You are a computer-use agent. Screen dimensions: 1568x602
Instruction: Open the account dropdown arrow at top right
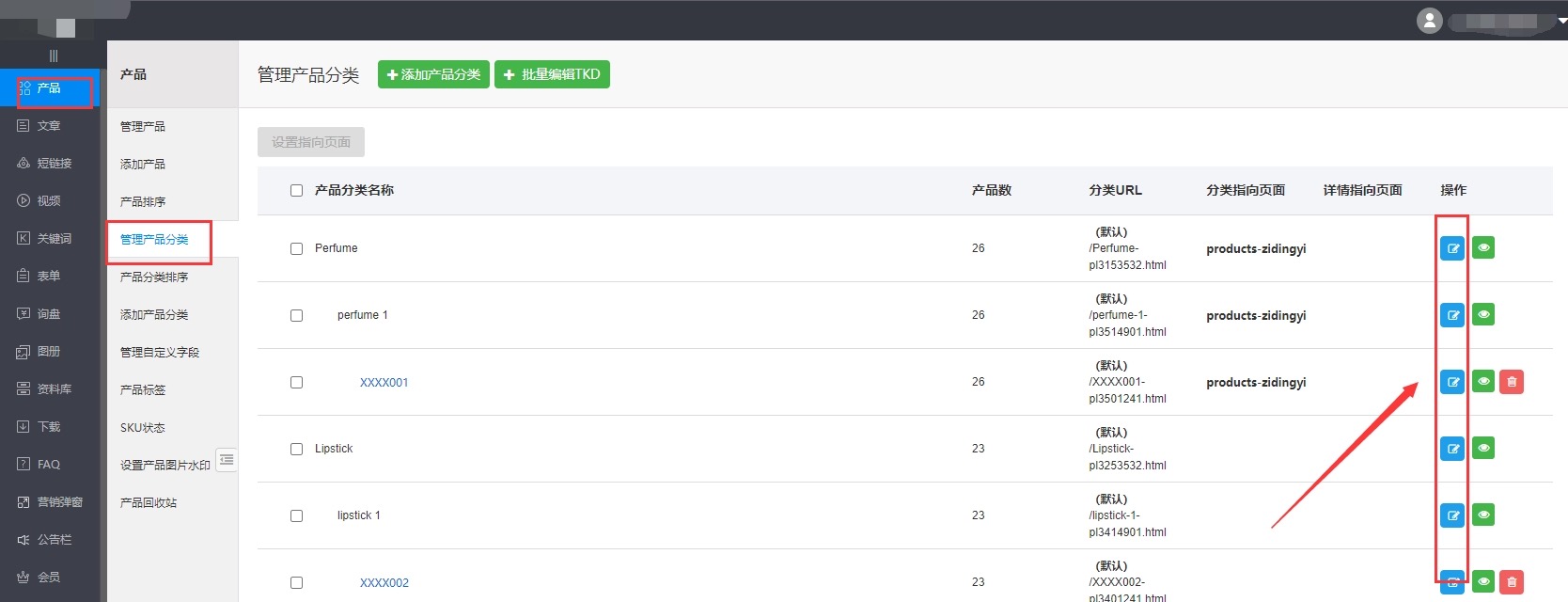pyautogui.click(x=1561, y=21)
